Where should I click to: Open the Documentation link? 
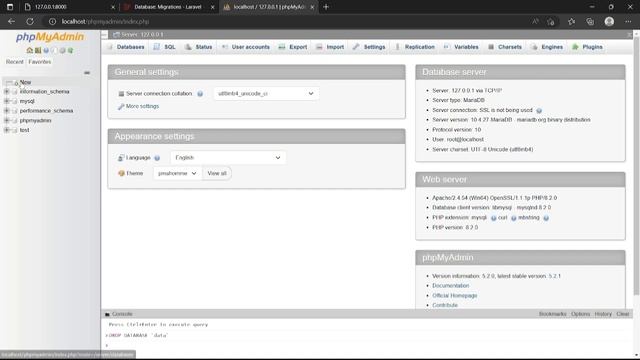click(451, 286)
